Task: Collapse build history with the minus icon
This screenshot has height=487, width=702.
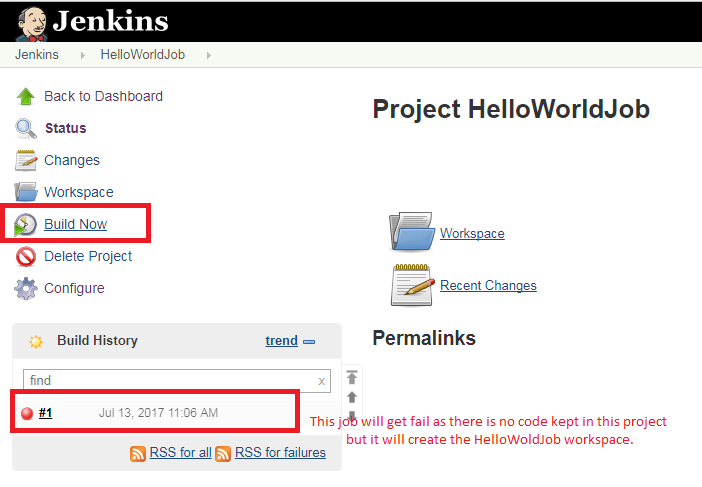Action: click(309, 342)
